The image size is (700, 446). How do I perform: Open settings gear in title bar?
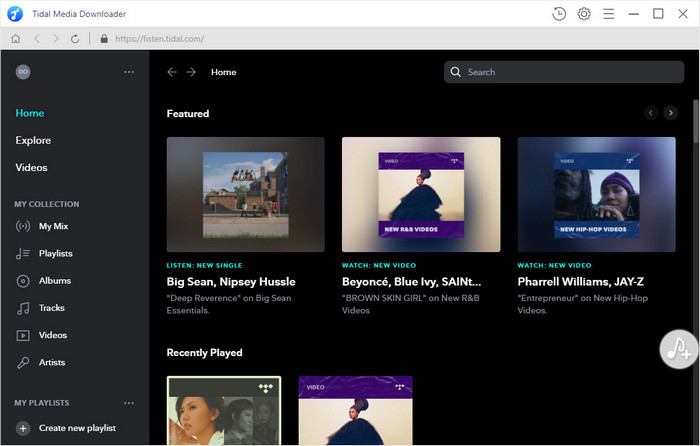(584, 14)
